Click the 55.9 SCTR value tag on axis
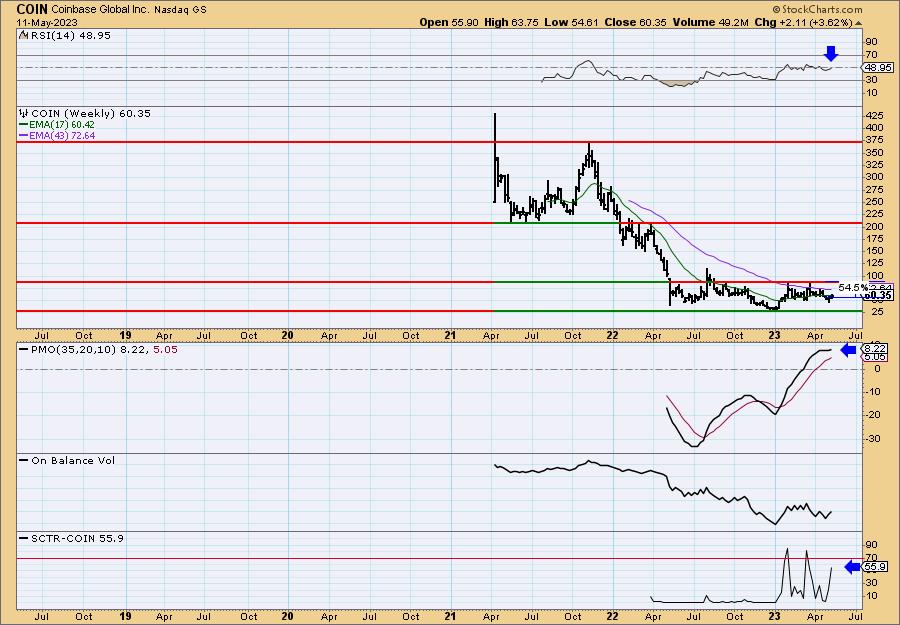The width and height of the screenshot is (900, 625). 874,567
